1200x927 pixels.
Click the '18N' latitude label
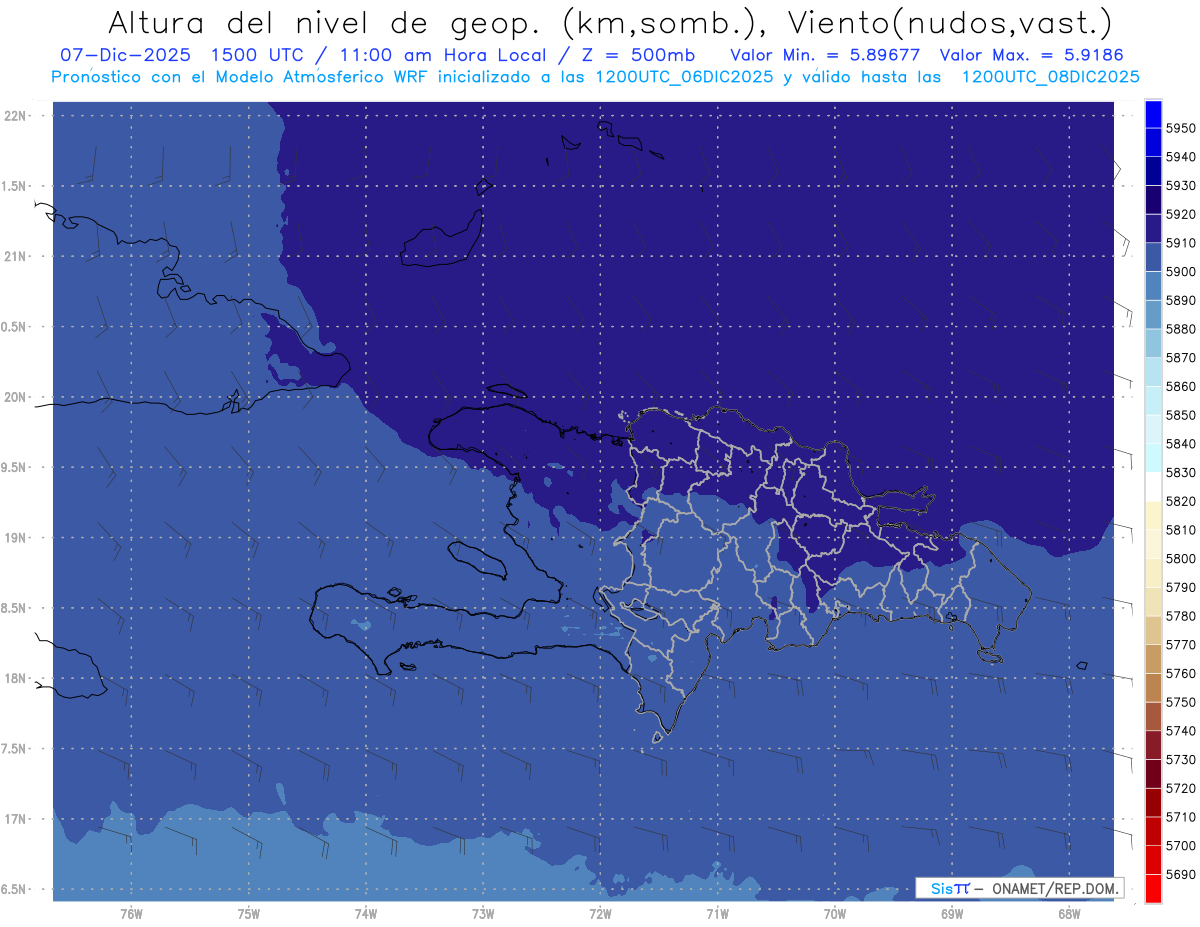point(16,678)
